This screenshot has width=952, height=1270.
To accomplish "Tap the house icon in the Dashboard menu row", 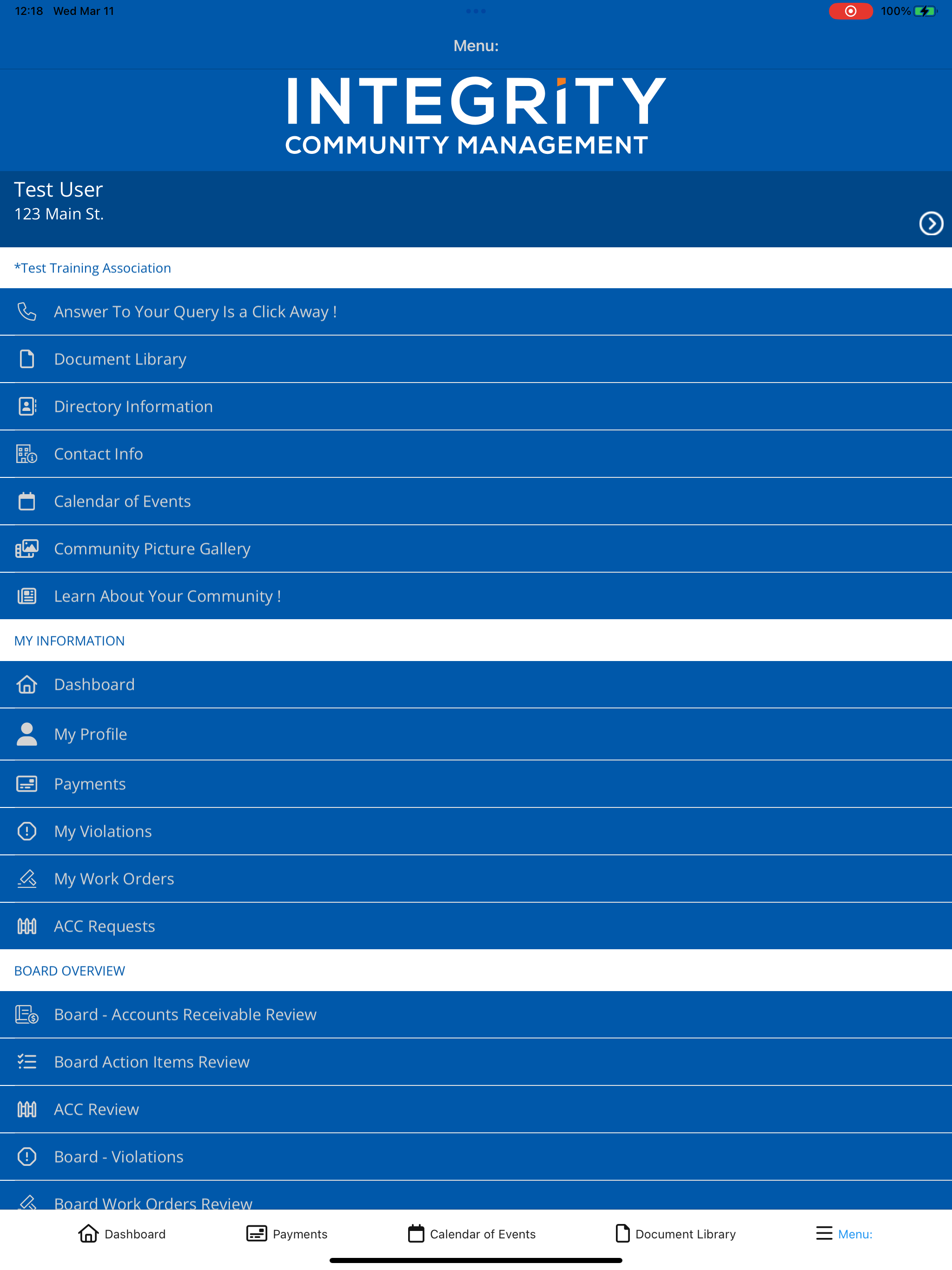I will 26,684.
